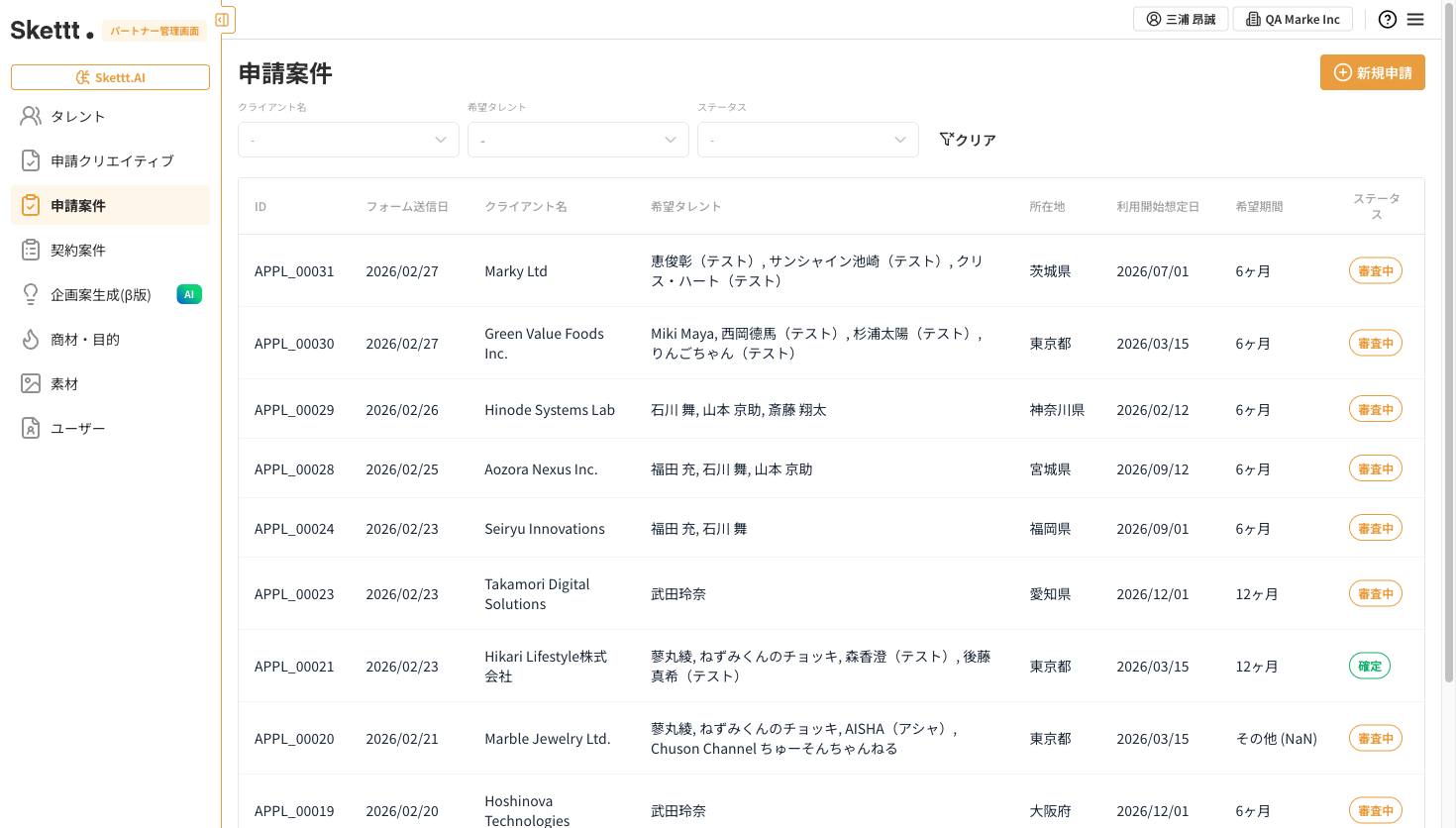Click the vertical page scrollbar
1456x828 pixels.
pos(1448,347)
